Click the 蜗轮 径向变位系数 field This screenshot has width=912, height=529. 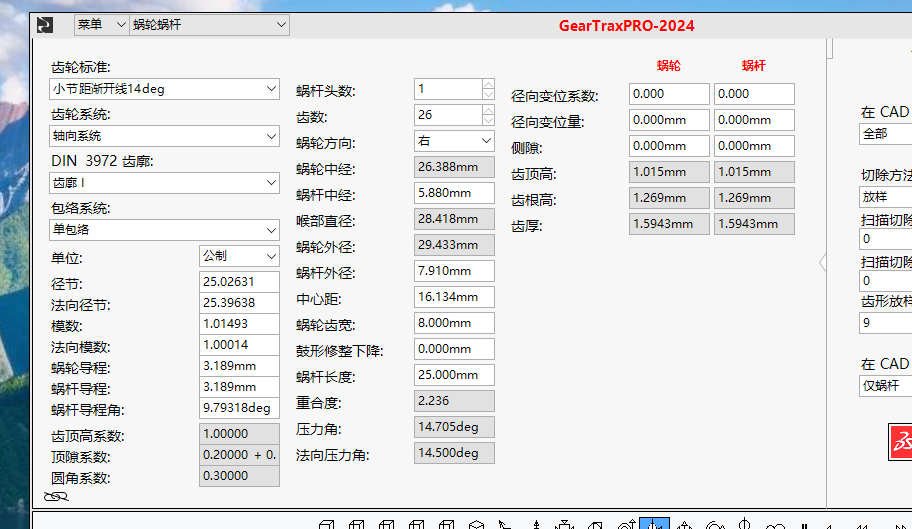669,94
